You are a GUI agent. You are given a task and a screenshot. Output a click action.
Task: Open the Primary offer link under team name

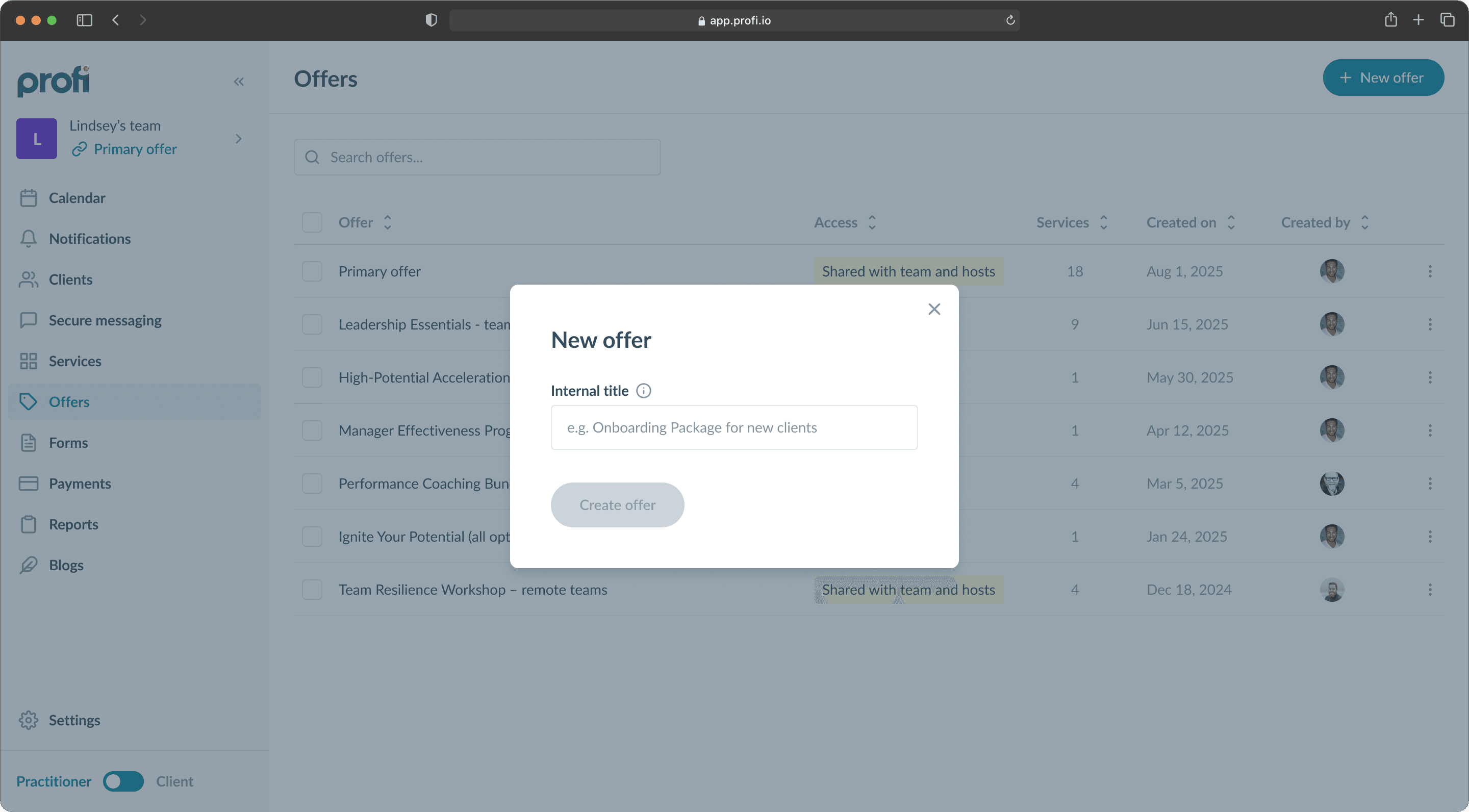[x=135, y=149]
